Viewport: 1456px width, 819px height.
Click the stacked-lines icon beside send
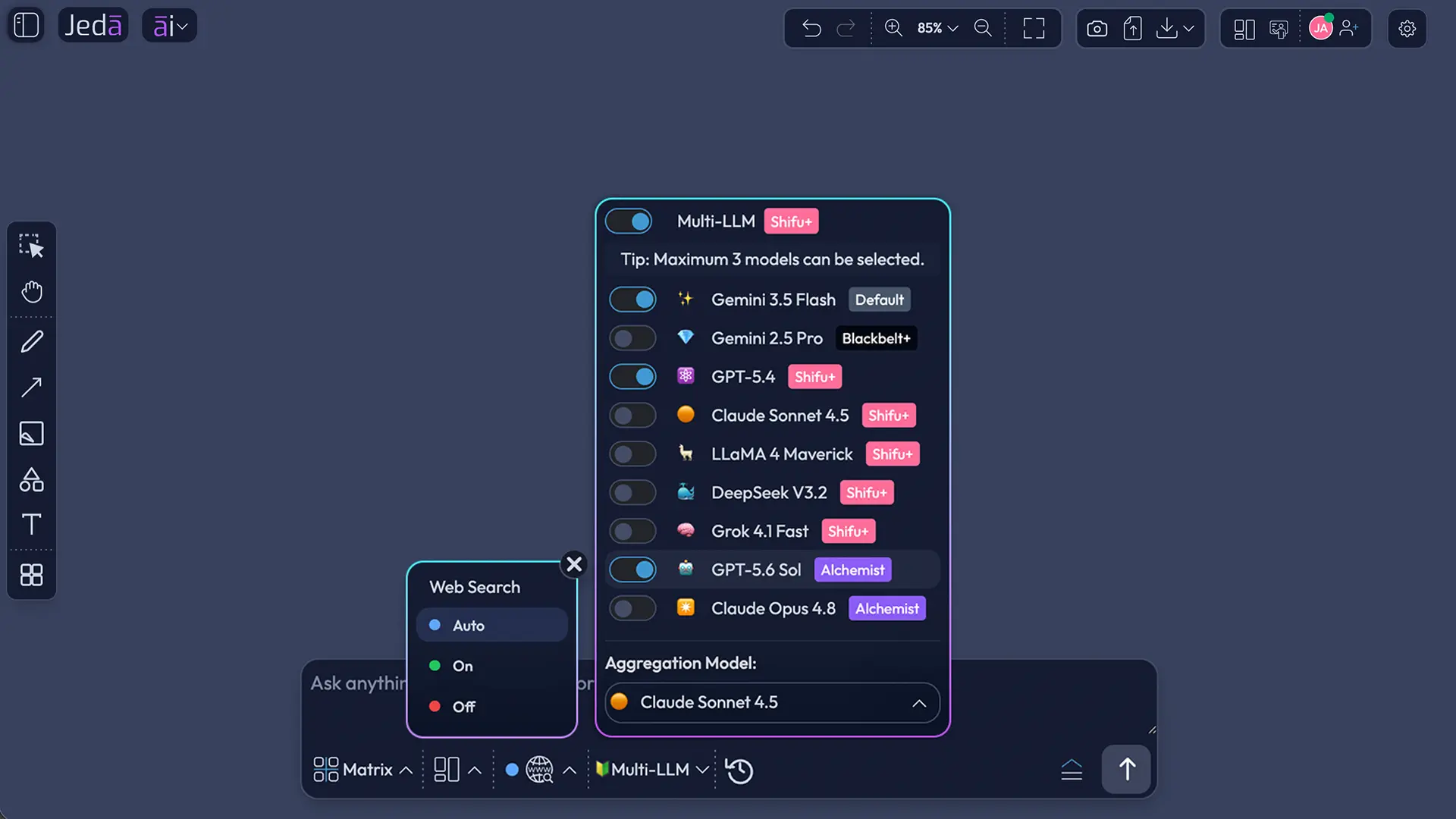coord(1072,770)
